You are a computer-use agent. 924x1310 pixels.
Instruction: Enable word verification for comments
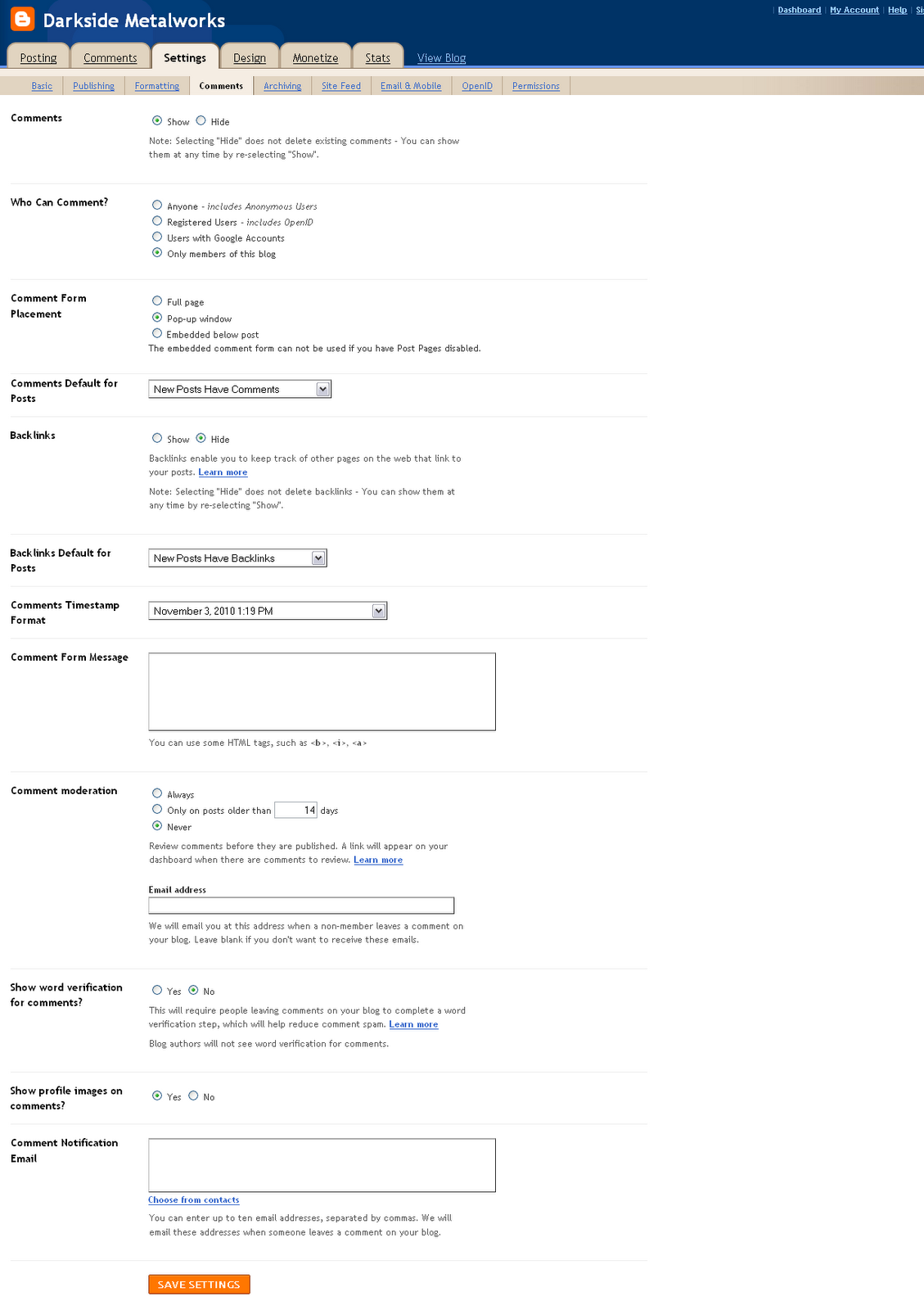tap(157, 990)
